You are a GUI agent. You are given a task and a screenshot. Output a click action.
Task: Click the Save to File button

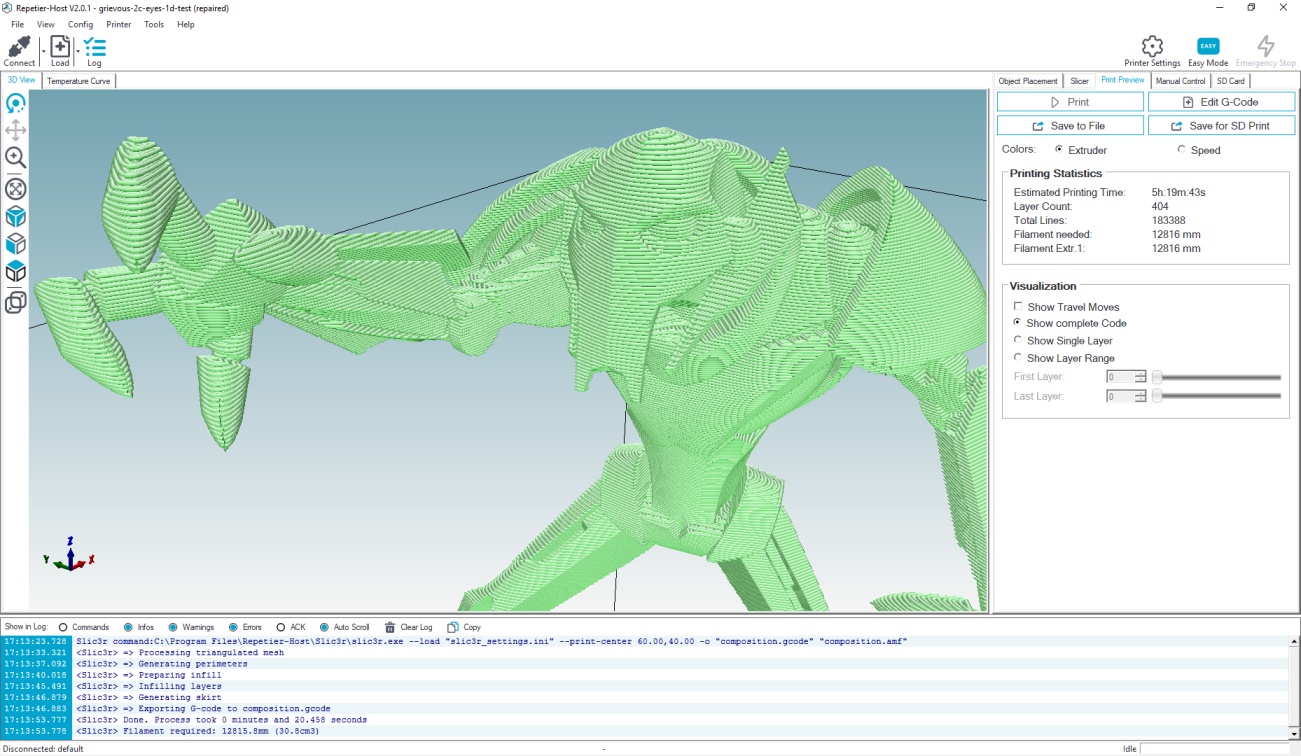click(x=1070, y=126)
